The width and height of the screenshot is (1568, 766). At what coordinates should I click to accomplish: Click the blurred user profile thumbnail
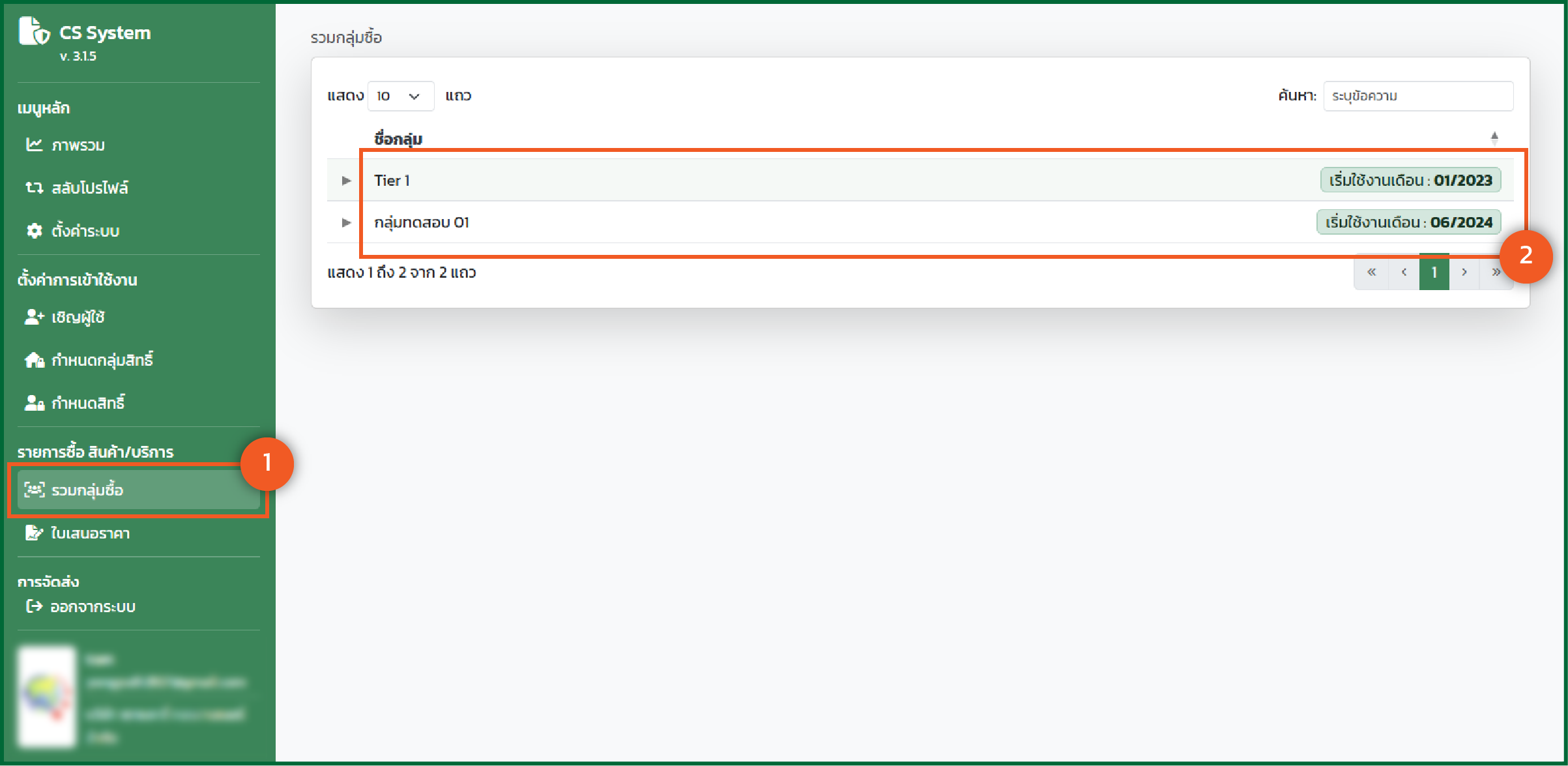(x=47, y=696)
